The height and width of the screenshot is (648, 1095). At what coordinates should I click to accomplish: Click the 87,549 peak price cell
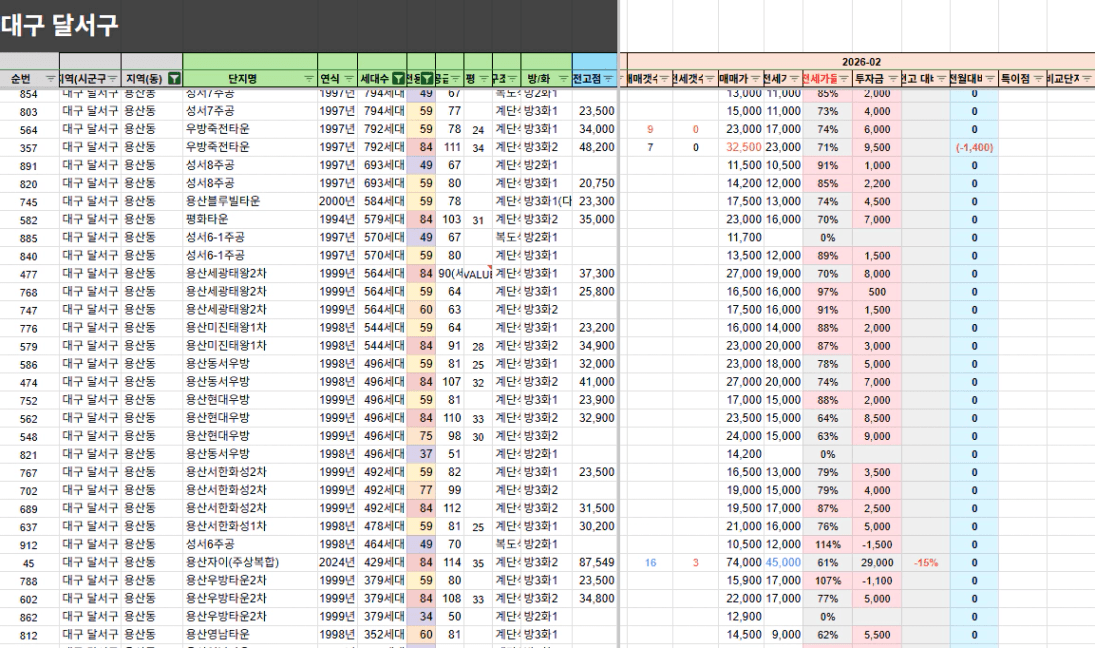595,562
